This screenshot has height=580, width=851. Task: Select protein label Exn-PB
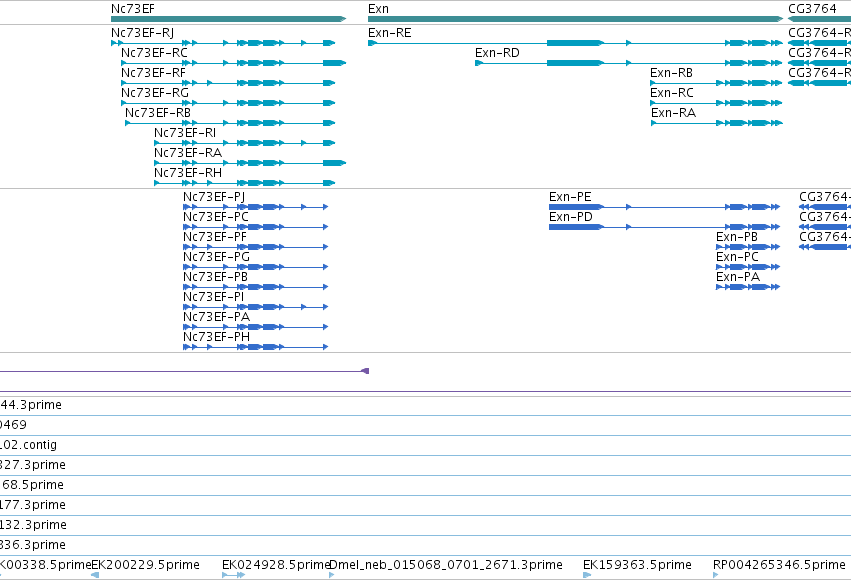pyautogui.click(x=737, y=237)
